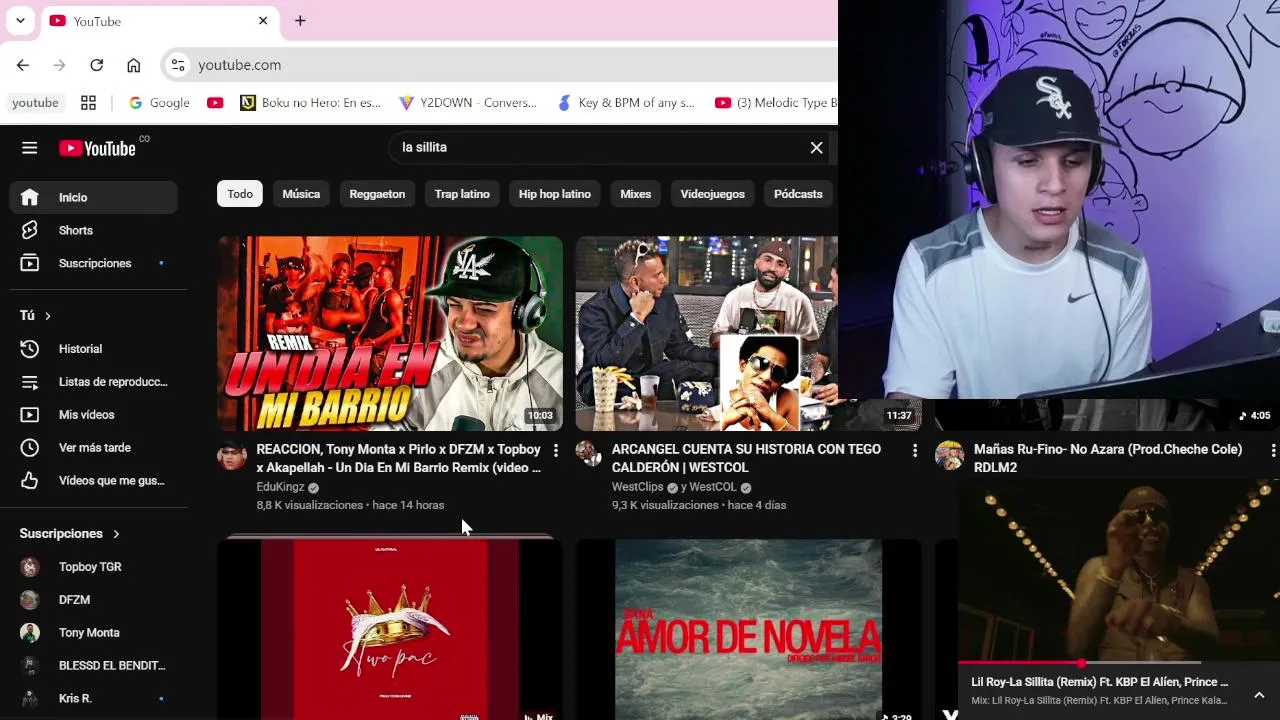Image resolution: width=1280 pixels, height=720 pixels.
Task: Open Listas de reproducción
Action: coord(93,381)
